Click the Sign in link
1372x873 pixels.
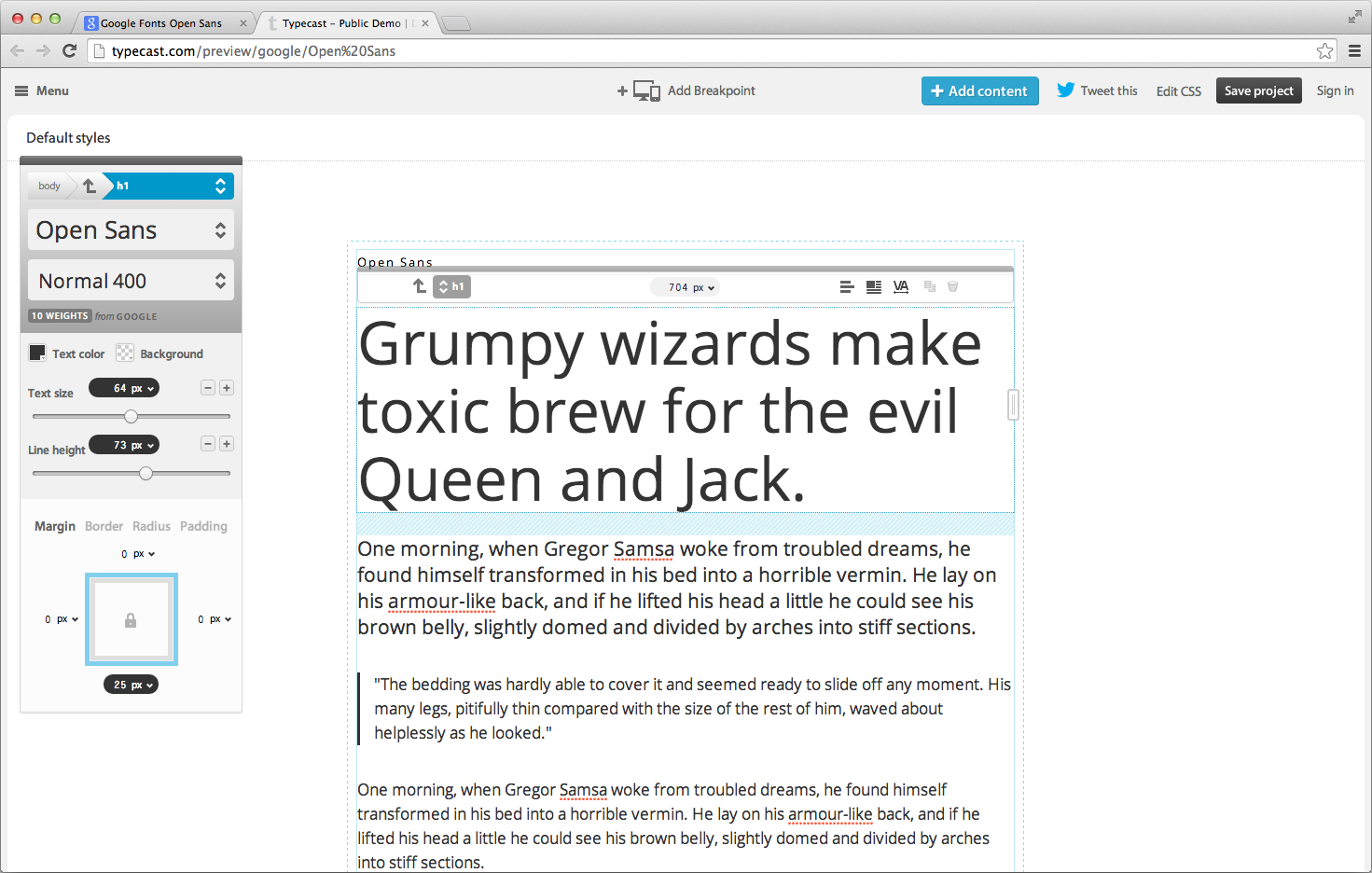pyautogui.click(x=1335, y=90)
